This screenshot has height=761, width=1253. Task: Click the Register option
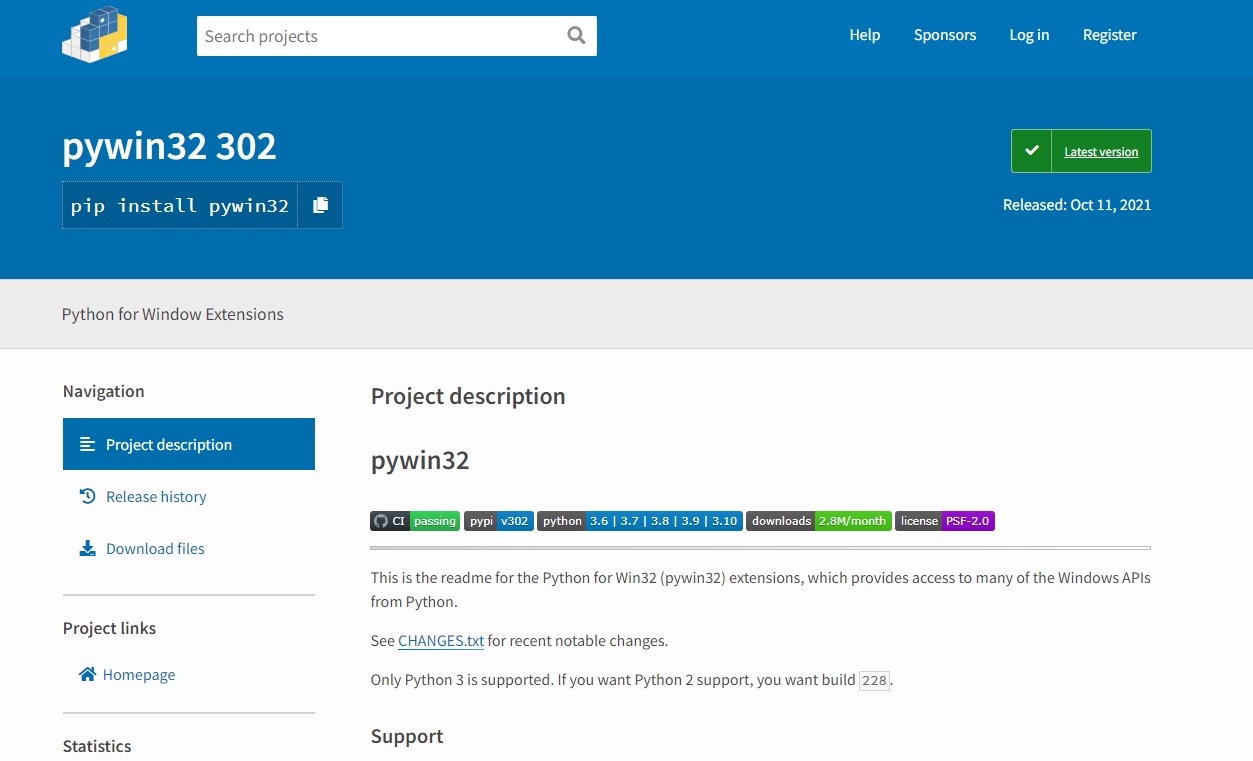tap(1109, 35)
